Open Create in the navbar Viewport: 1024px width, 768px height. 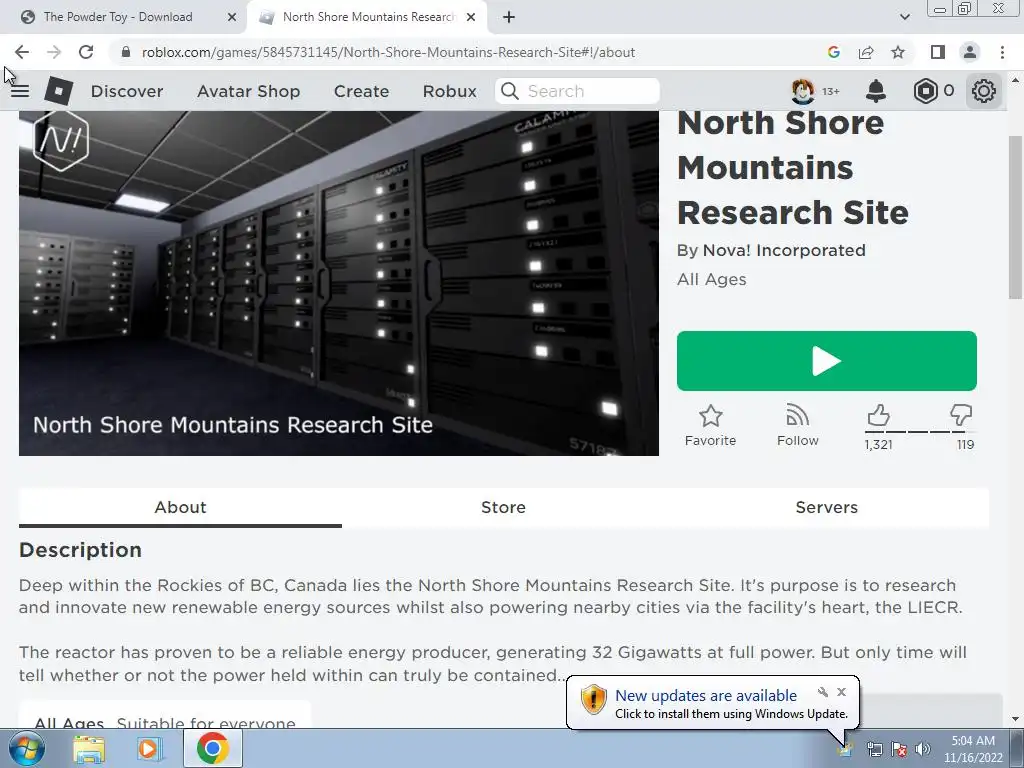(361, 91)
